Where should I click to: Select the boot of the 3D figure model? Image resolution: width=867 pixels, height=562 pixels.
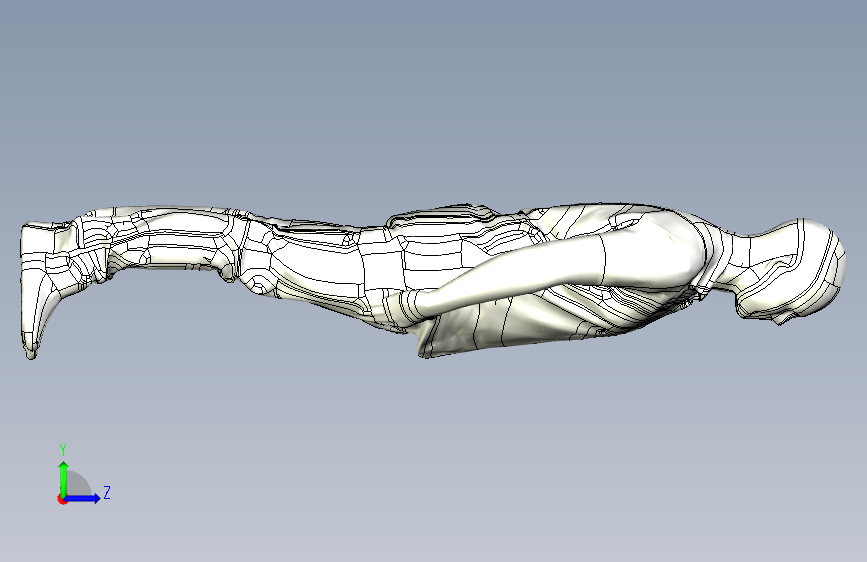tap(39, 288)
